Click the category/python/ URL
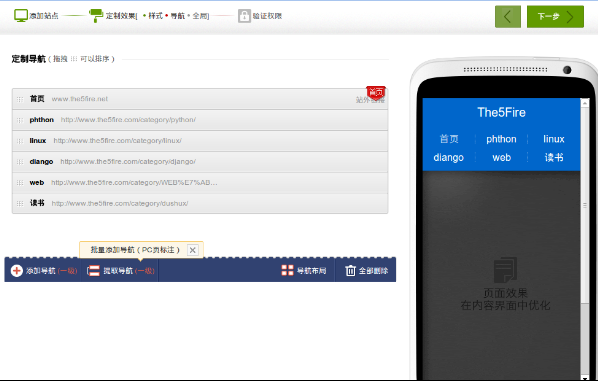Screen dimensions: 598x381 point(128,120)
